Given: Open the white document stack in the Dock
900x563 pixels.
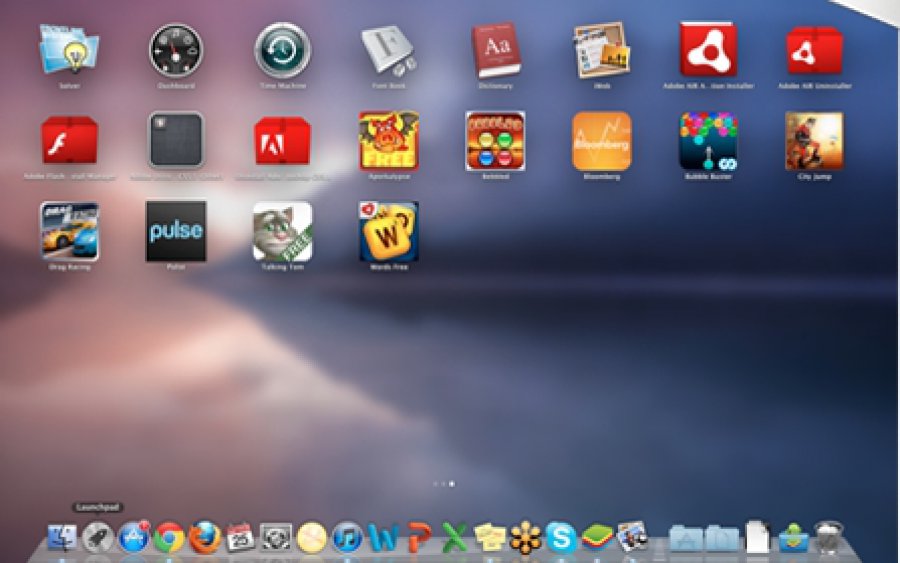Looking at the screenshot, I should point(758,538).
